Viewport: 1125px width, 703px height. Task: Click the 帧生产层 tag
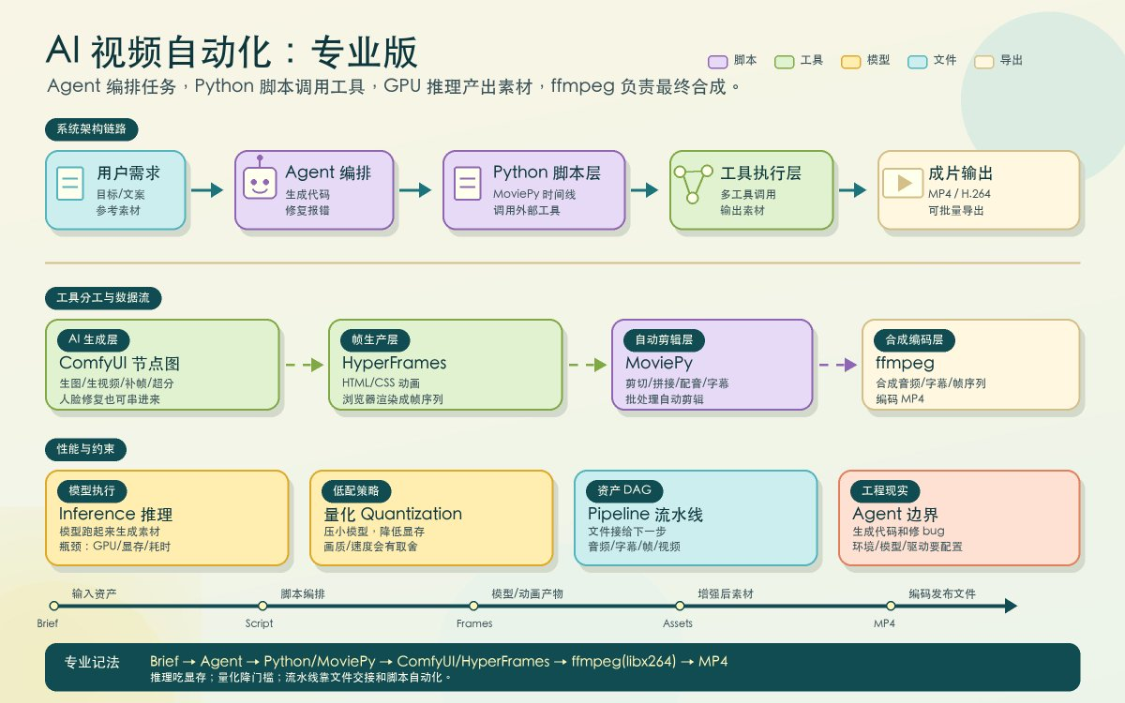pos(375,339)
